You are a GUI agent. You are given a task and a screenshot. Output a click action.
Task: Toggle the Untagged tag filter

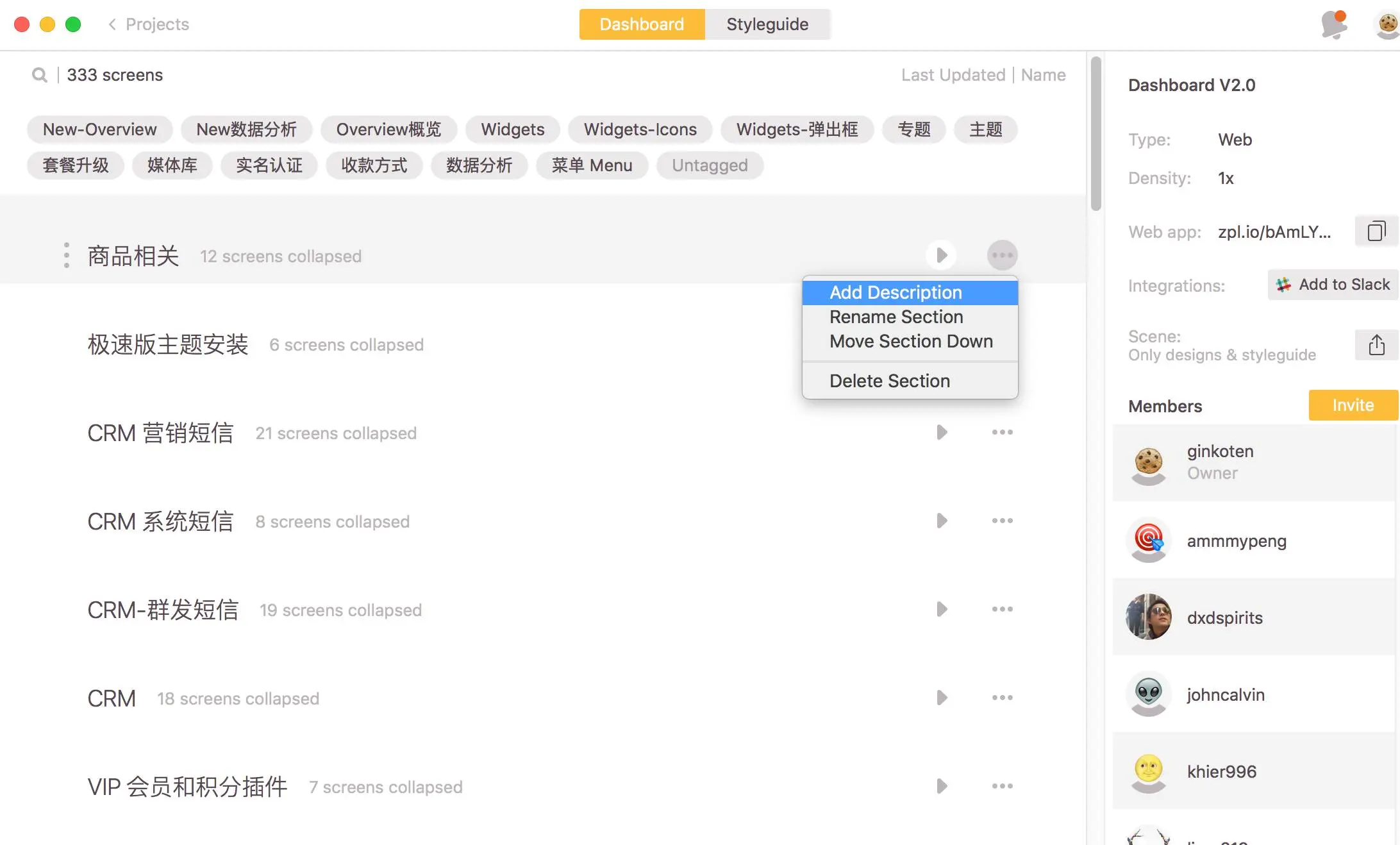pyautogui.click(x=710, y=165)
